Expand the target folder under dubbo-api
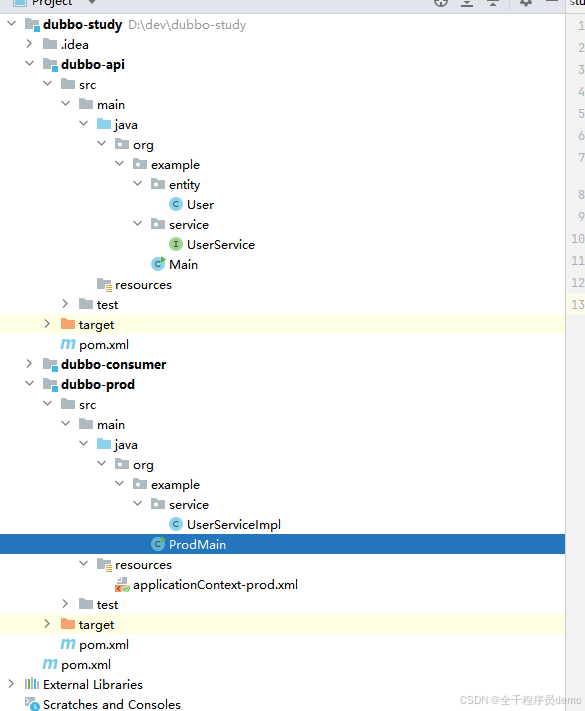Screen dimensions: 585x711 pyautogui.click(x=47, y=324)
